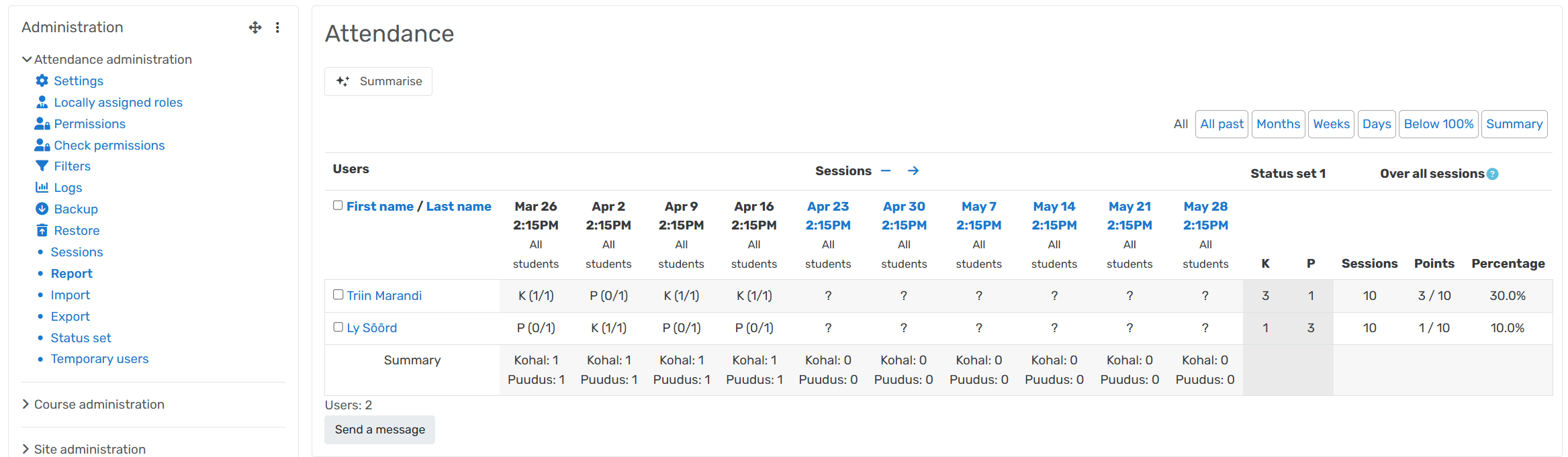Click the Settings gear icon
This screenshot has height=457, width=1568.
[x=42, y=81]
